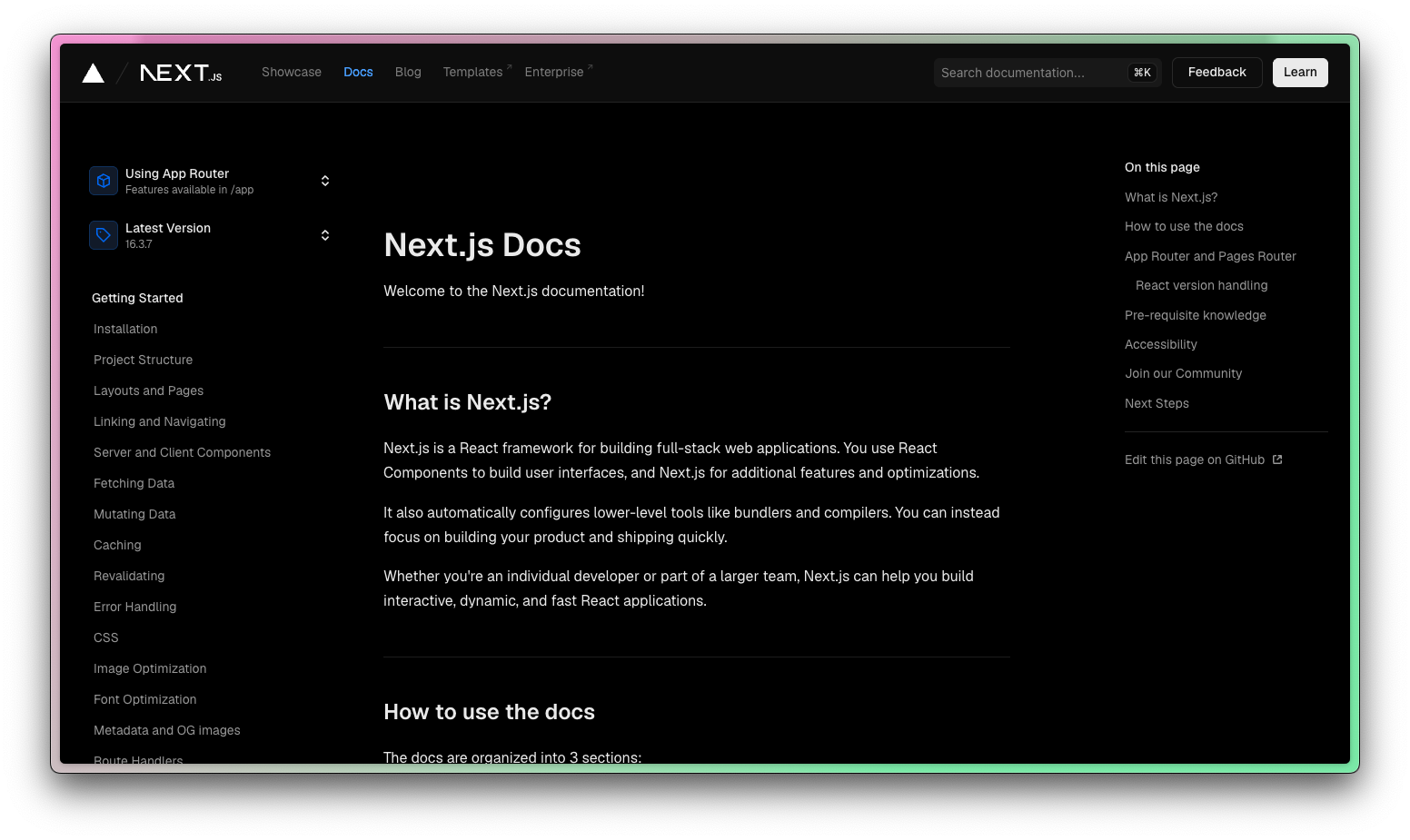1410x840 pixels.
Task: Jump to React version handling section
Action: point(1201,285)
